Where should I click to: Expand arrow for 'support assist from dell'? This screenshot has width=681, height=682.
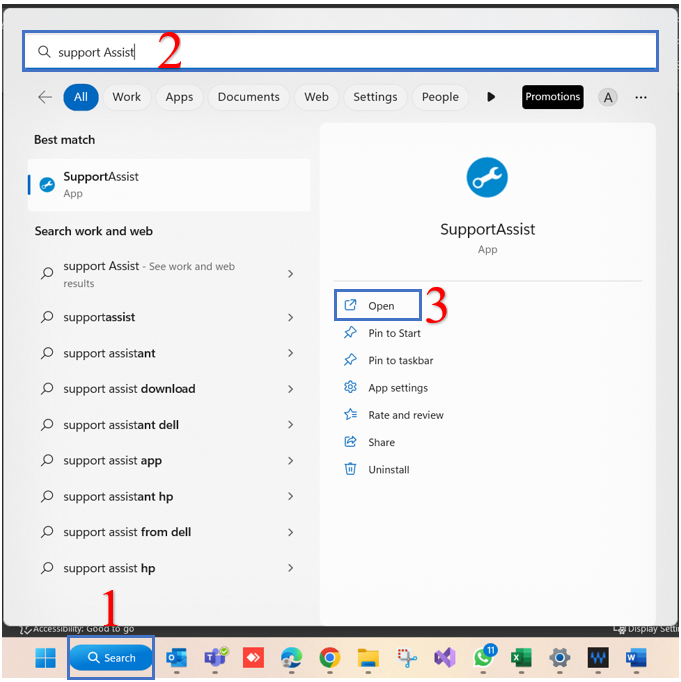(290, 532)
